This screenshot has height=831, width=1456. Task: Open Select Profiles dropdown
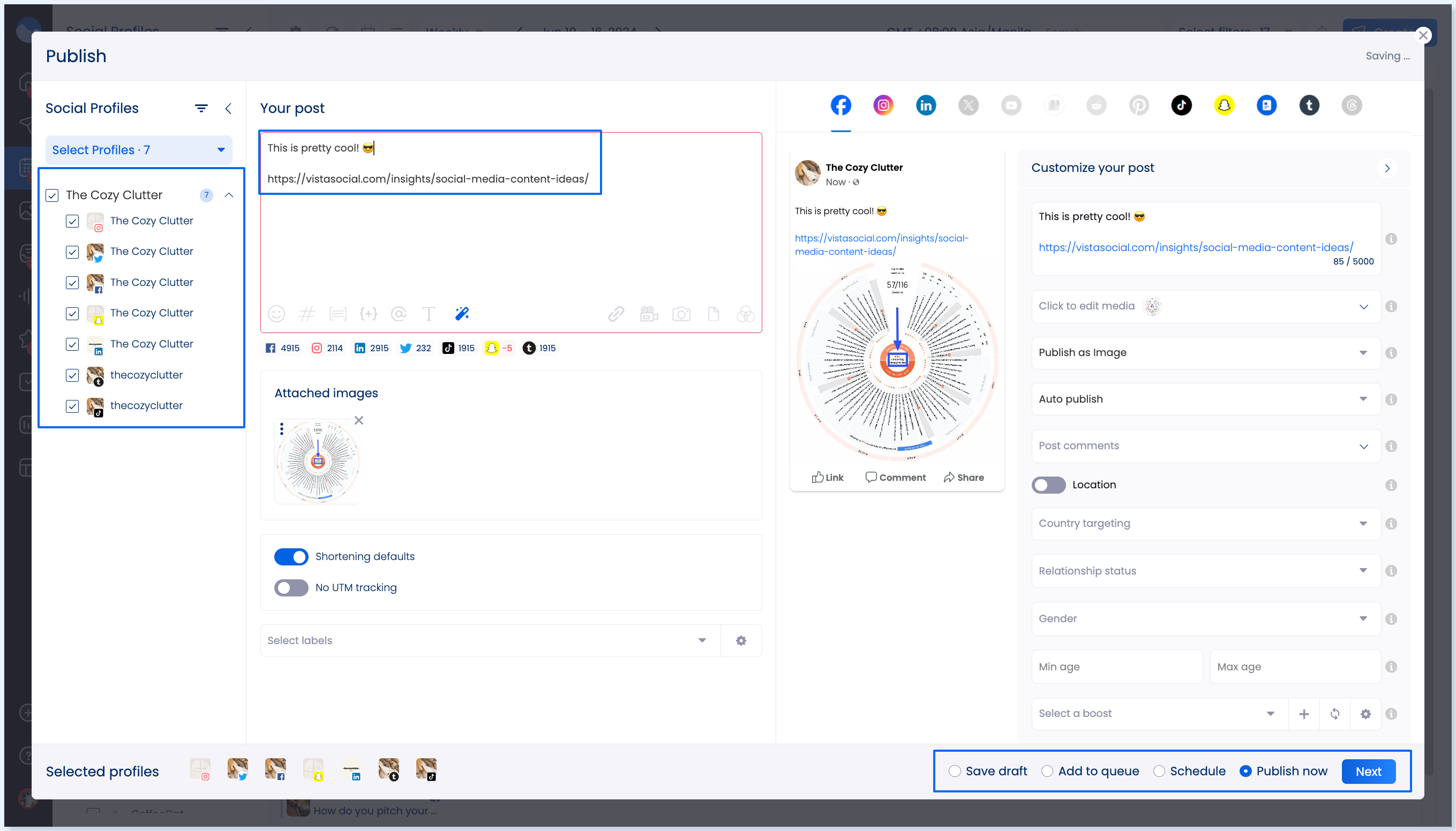tap(139, 149)
